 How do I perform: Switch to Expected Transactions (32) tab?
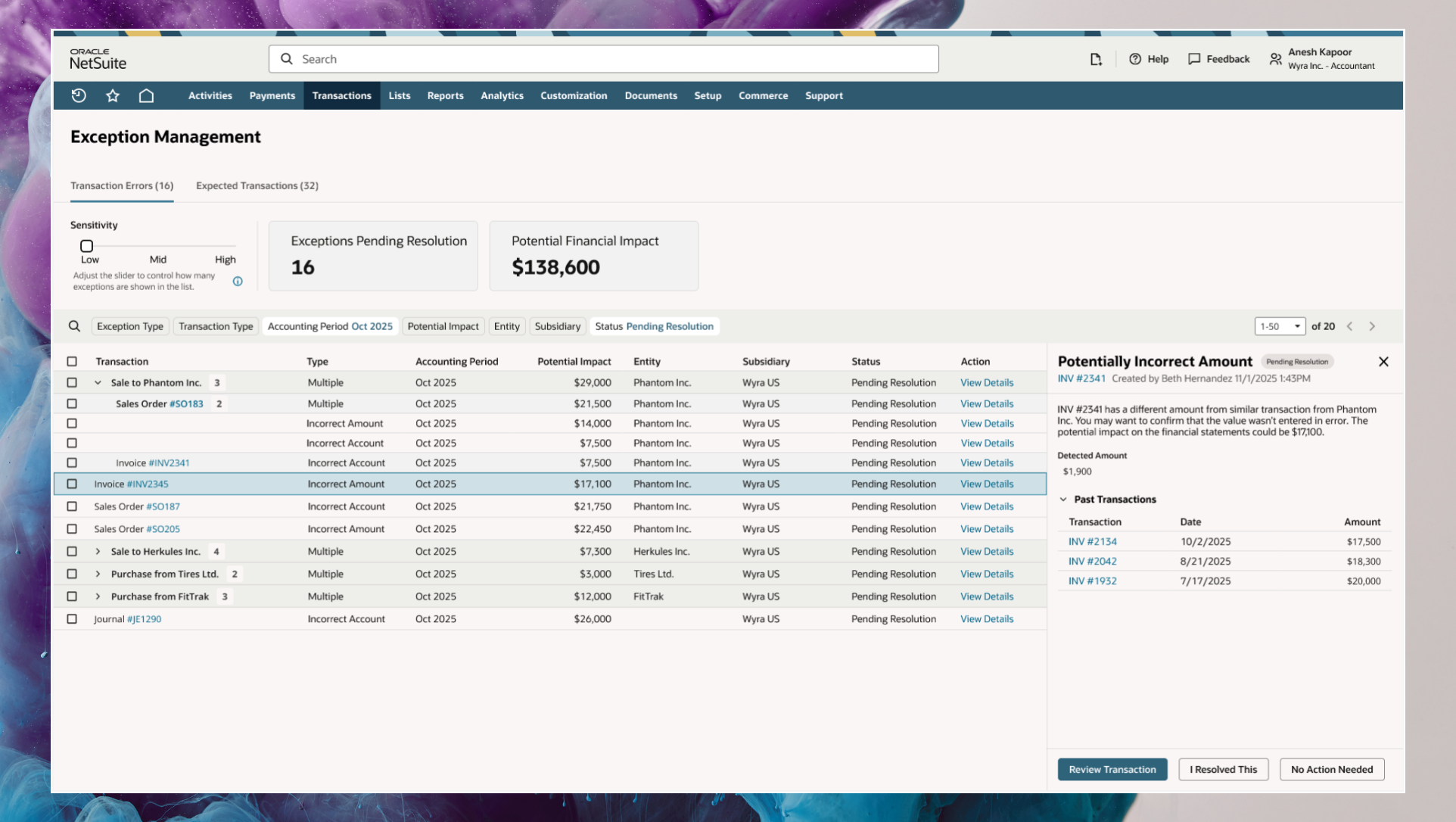pos(257,185)
